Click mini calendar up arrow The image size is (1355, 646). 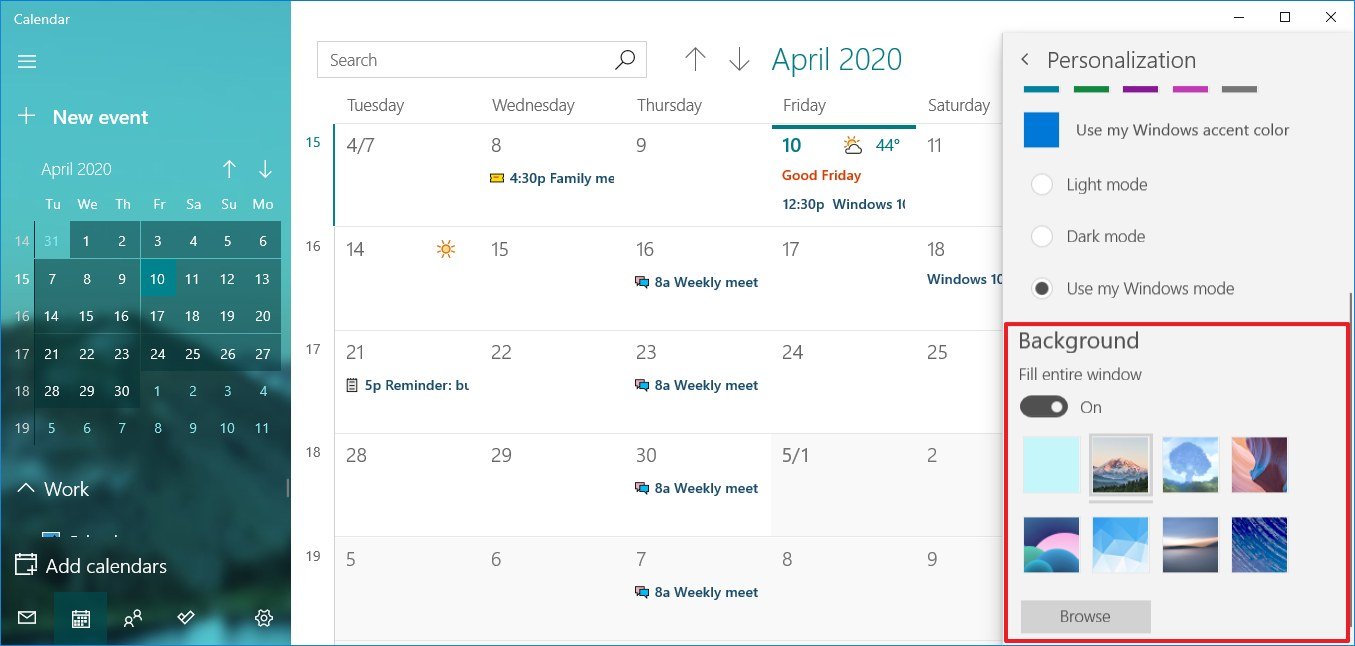pos(229,169)
